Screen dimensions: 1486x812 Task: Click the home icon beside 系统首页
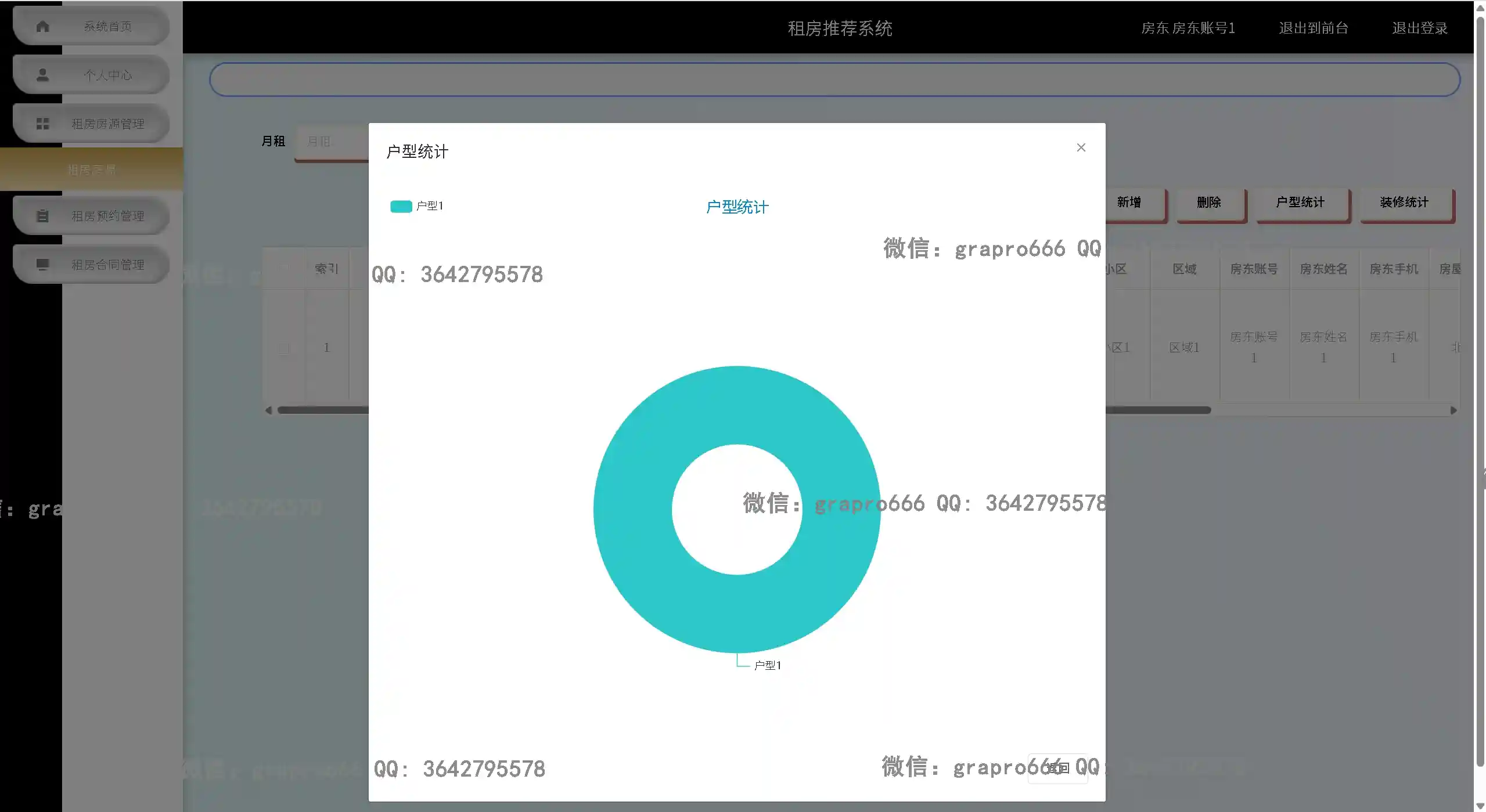[x=42, y=27]
